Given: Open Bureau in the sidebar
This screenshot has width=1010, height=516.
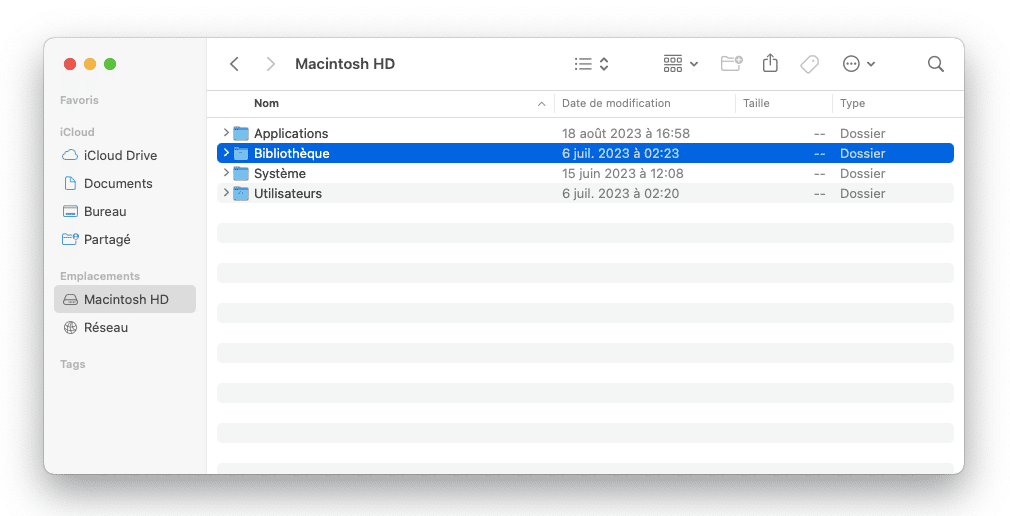Looking at the screenshot, I should tap(125, 211).
